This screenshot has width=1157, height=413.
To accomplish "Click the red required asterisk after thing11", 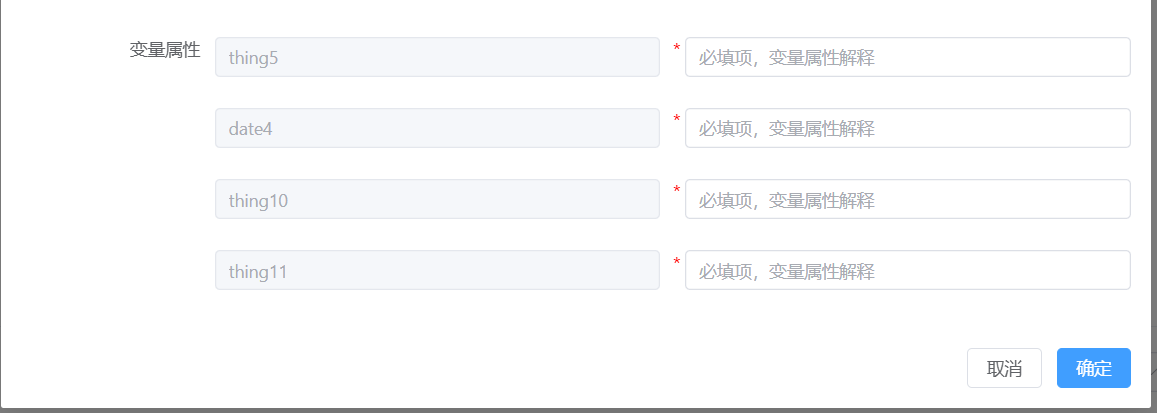I will point(677,261).
